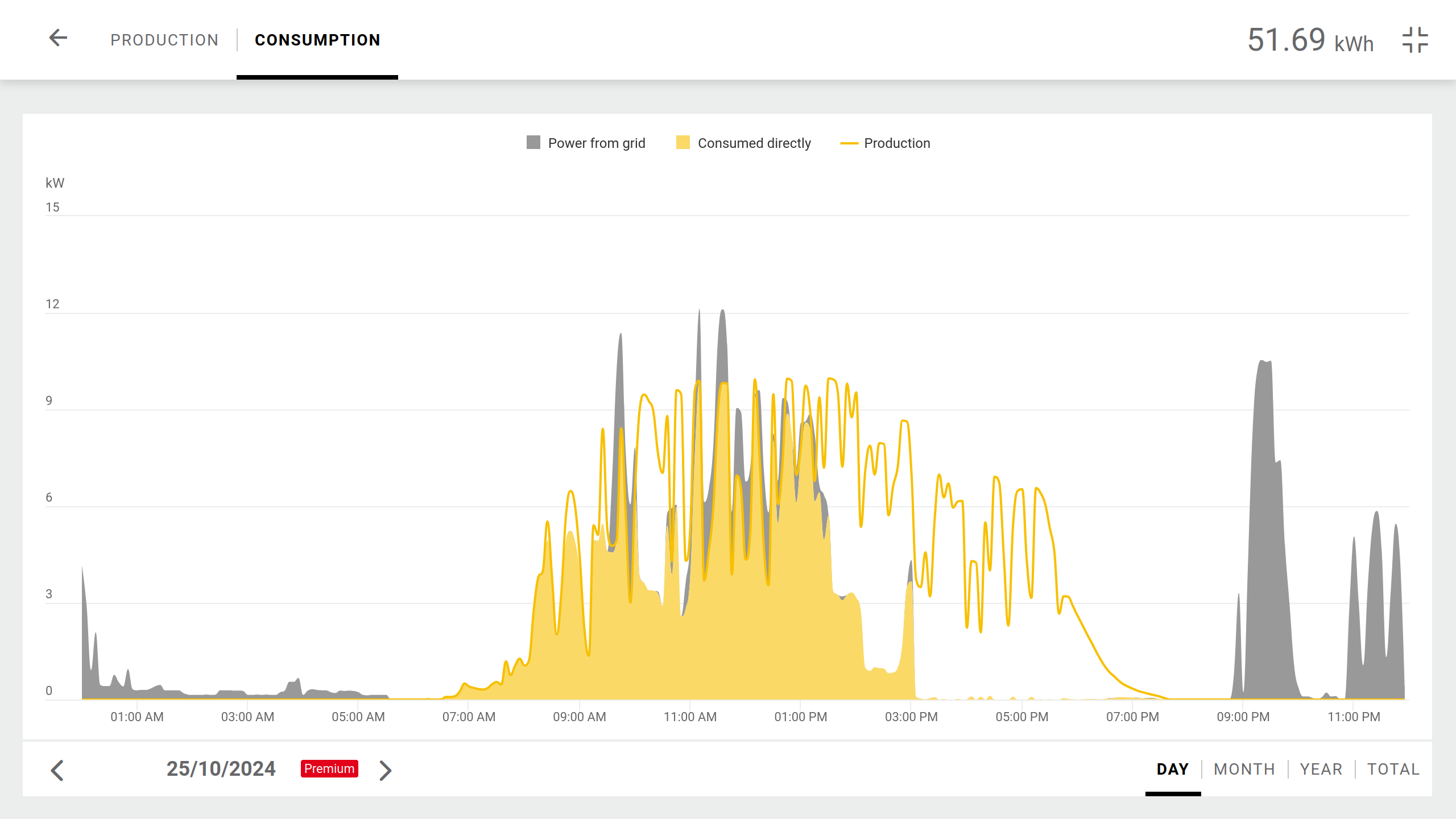Click the 6 y-axis value
1456x819 pixels.
(x=49, y=497)
